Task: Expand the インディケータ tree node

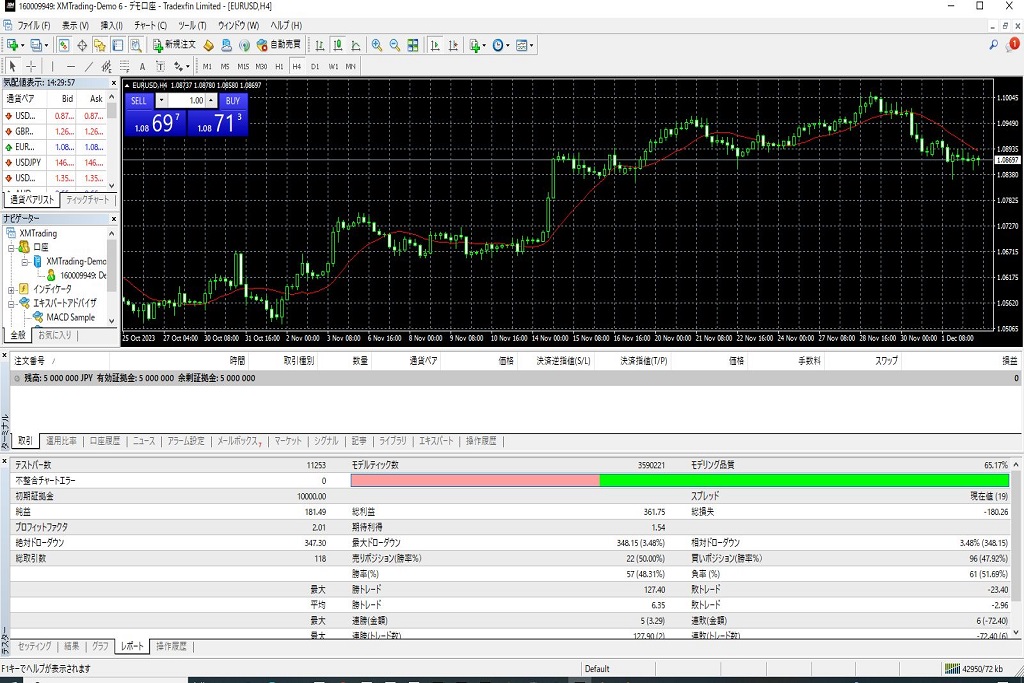Action: (11, 289)
